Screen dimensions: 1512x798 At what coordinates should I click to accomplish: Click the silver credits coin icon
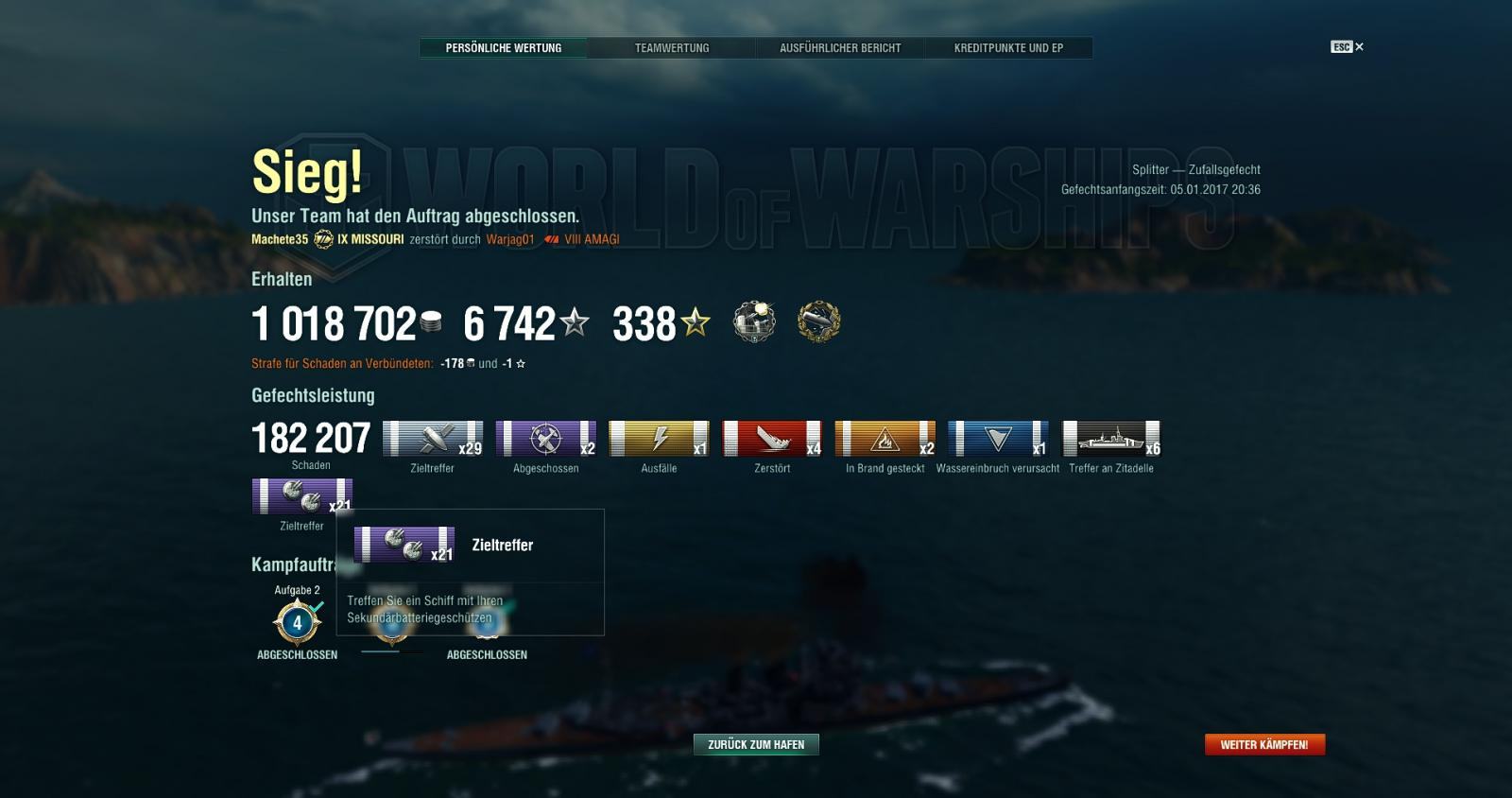pyautogui.click(x=431, y=322)
